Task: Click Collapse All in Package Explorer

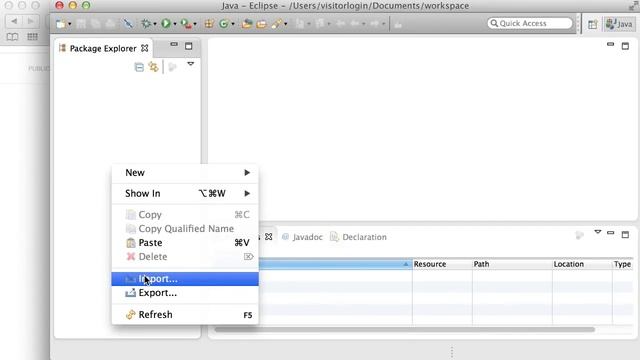Action: [x=139, y=67]
